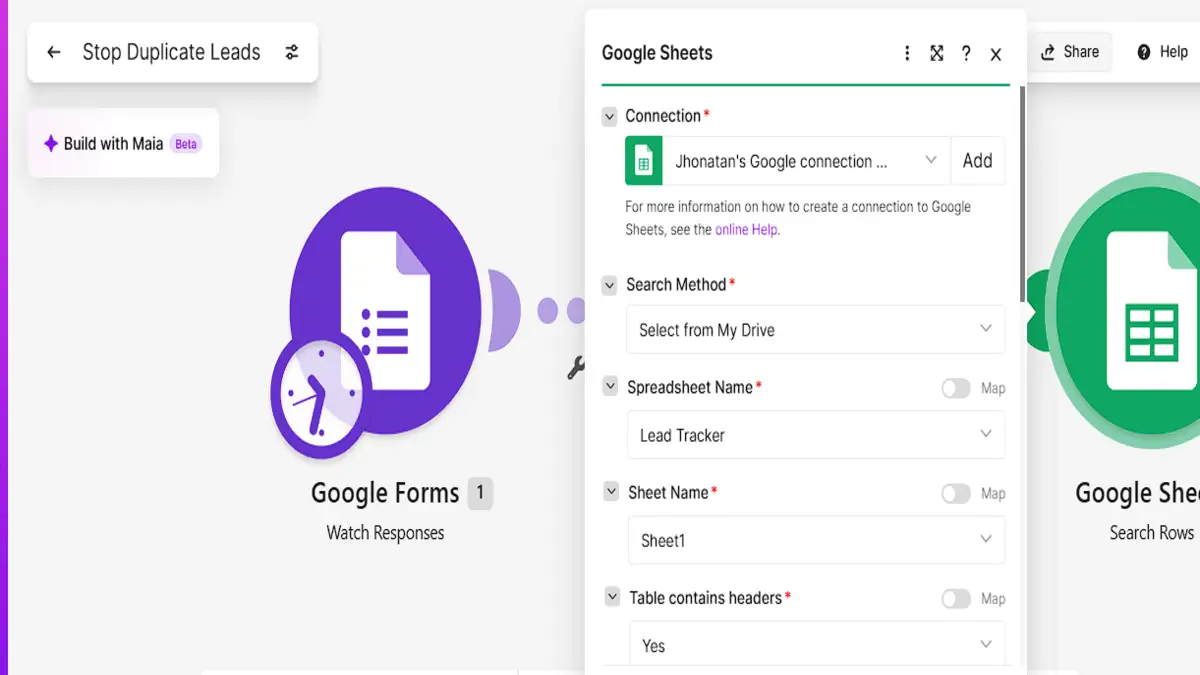Image resolution: width=1200 pixels, height=675 pixels.
Task: Click the Search Rows label
Action: (x=1152, y=533)
